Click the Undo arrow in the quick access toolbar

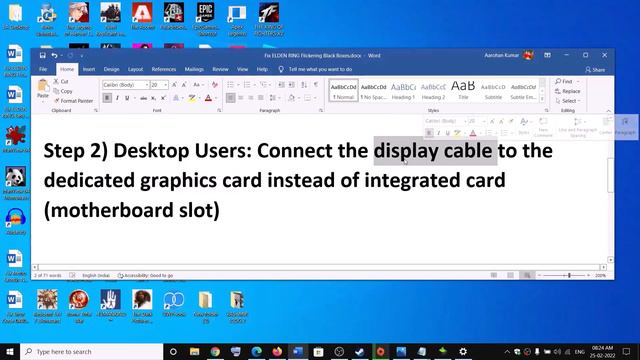54,56
